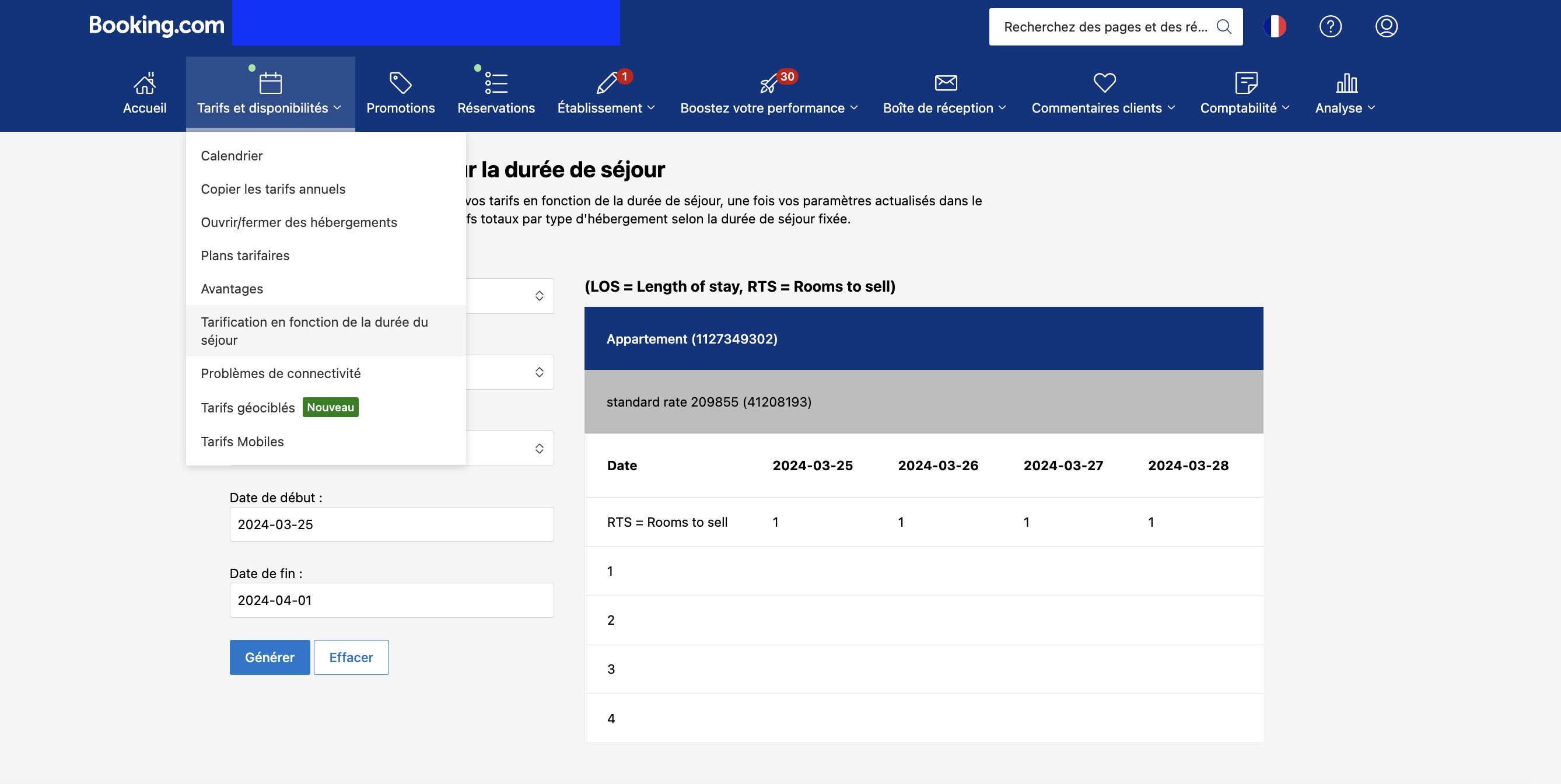Image resolution: width=1561 pixels, height=784 pixels.
Task: Click the Effacer button
Action: point(351,657)
